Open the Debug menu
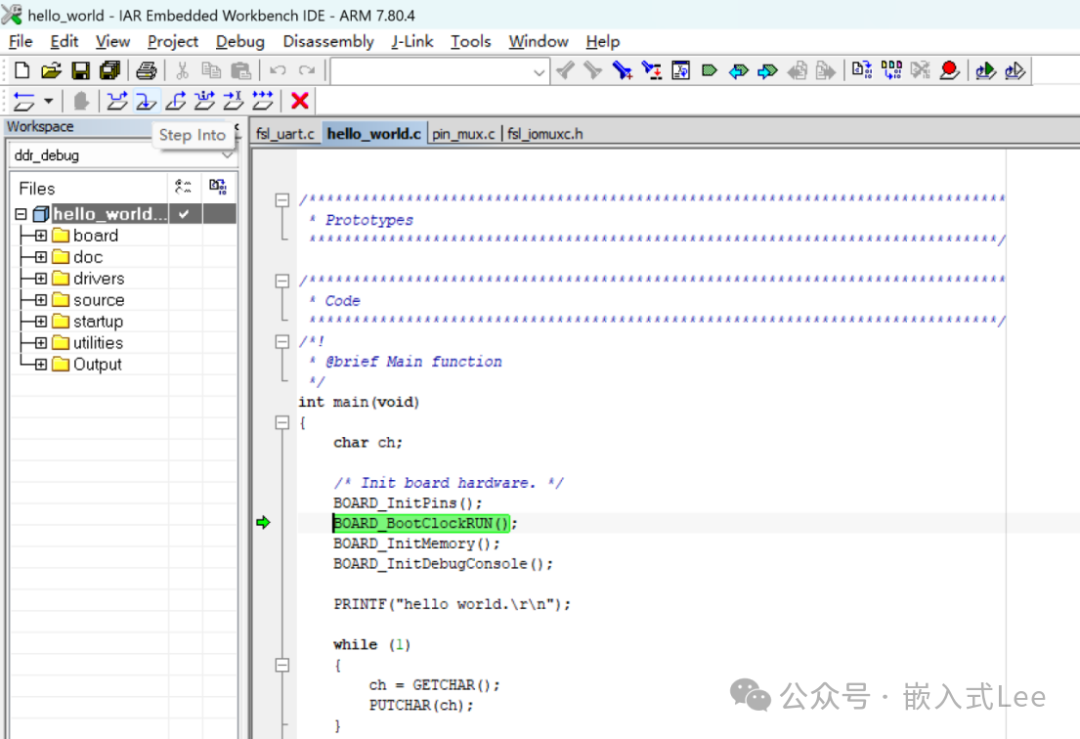Screen dimensions: 1080x739 [239, 41]
